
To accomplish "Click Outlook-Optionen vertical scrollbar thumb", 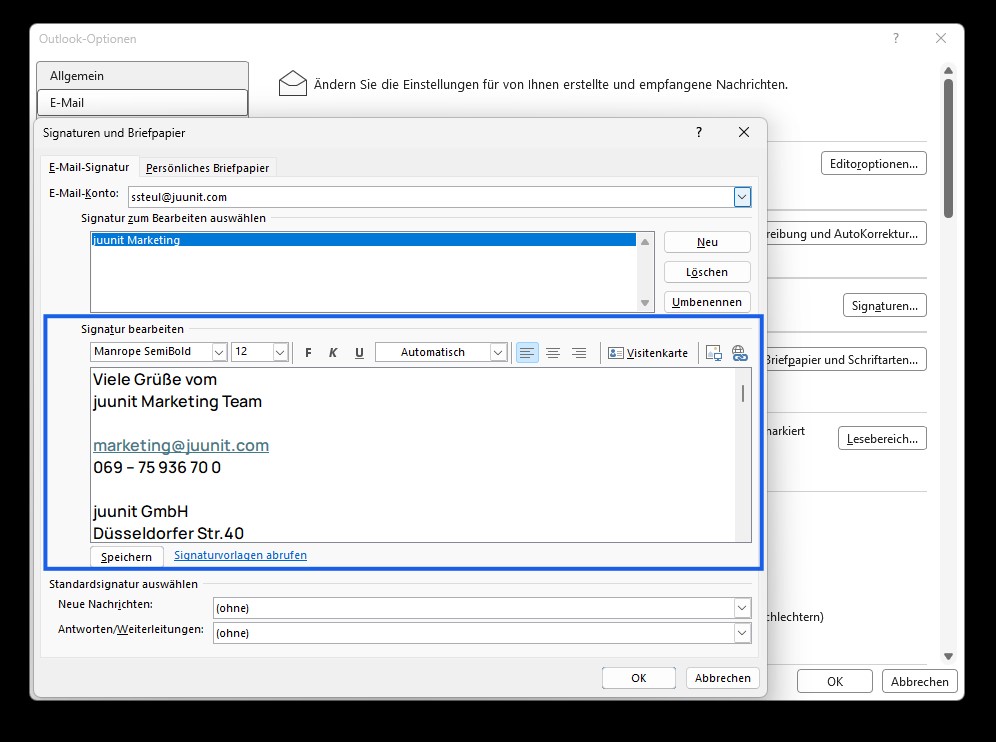I will click(948, 149).
